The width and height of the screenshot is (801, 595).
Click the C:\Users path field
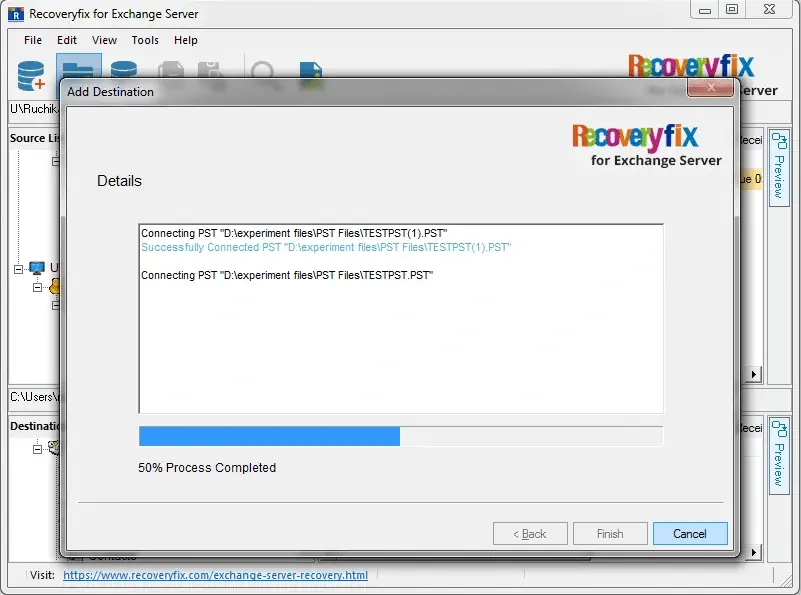coord(34,397)
